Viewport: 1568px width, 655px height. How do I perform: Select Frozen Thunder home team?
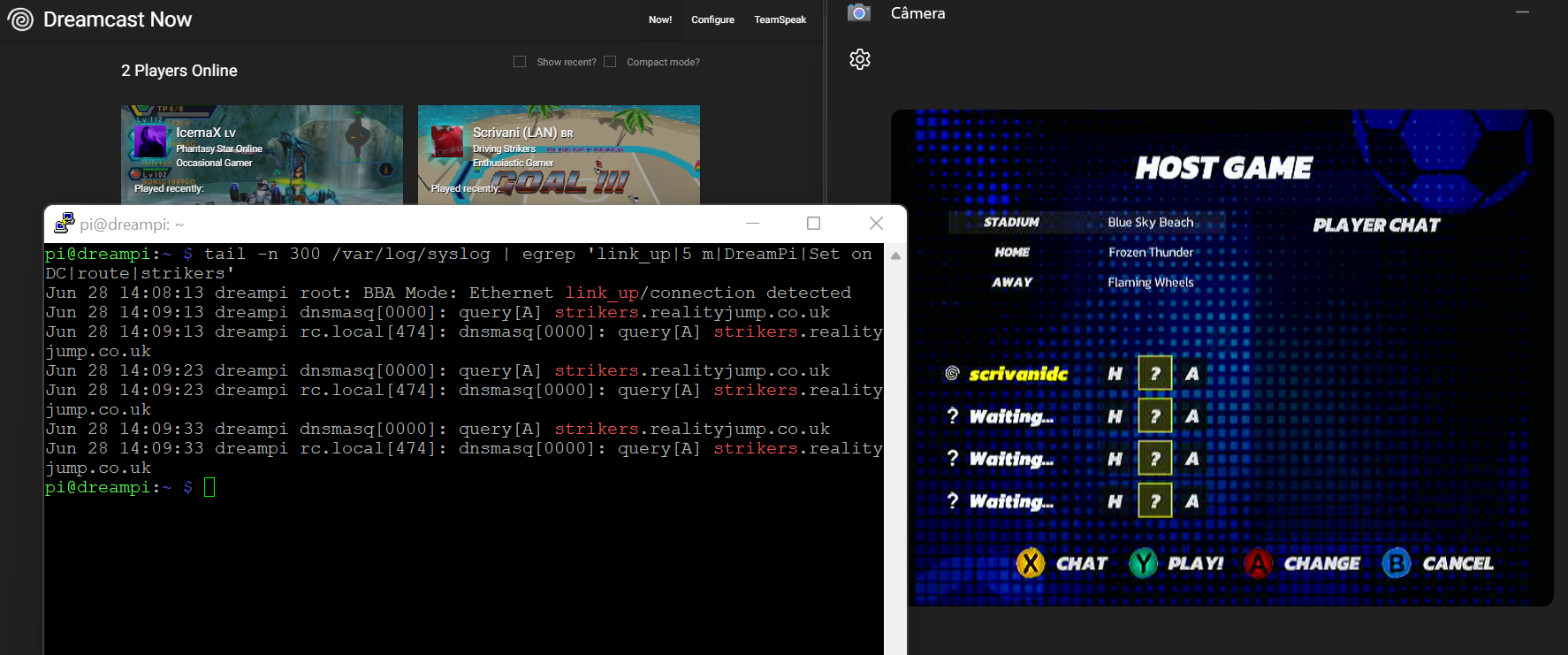click(x=1151, y=252)
